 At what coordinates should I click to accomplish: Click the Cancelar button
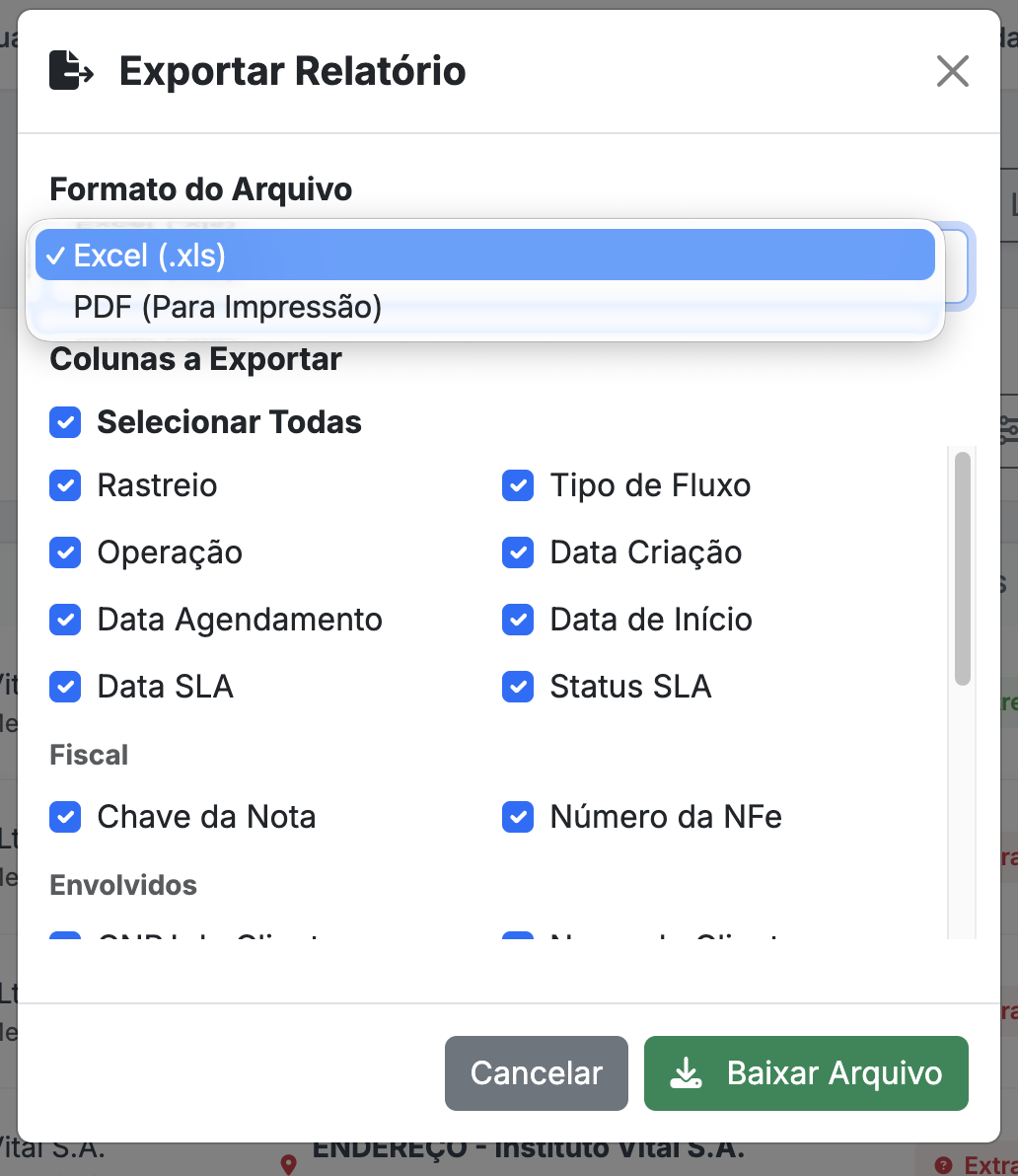tap(536, 1073)
